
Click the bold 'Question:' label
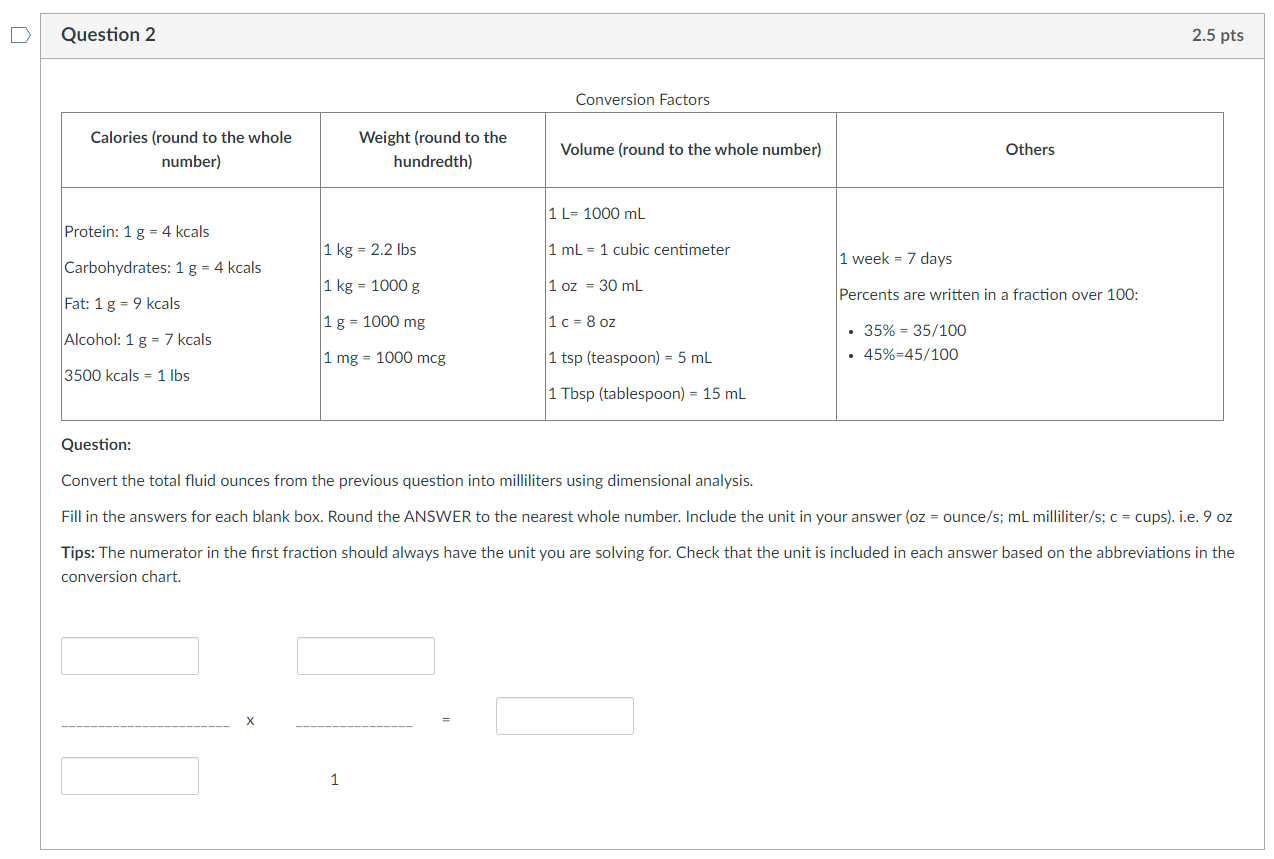coord(96,445)
